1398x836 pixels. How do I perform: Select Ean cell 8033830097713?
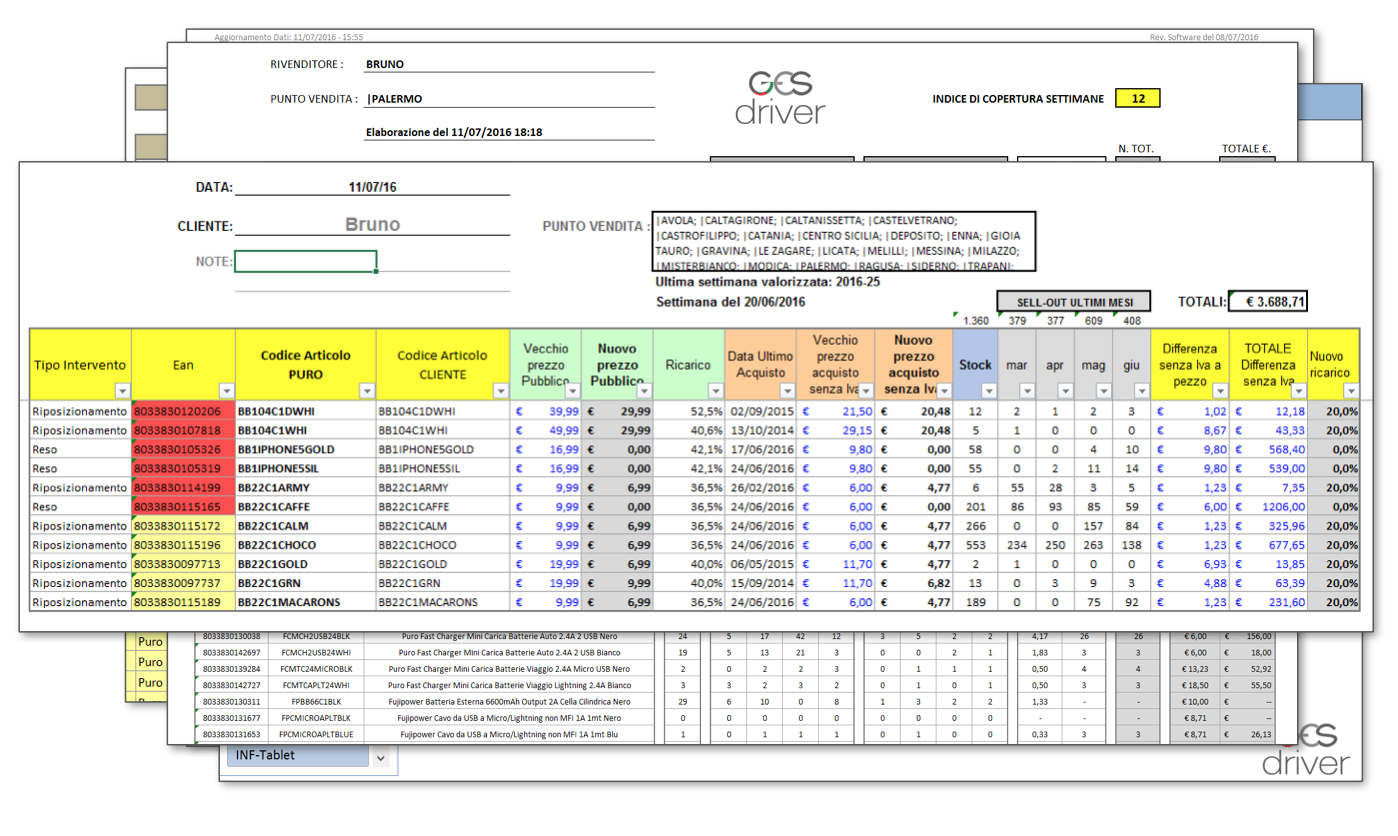tap(183, 564)
